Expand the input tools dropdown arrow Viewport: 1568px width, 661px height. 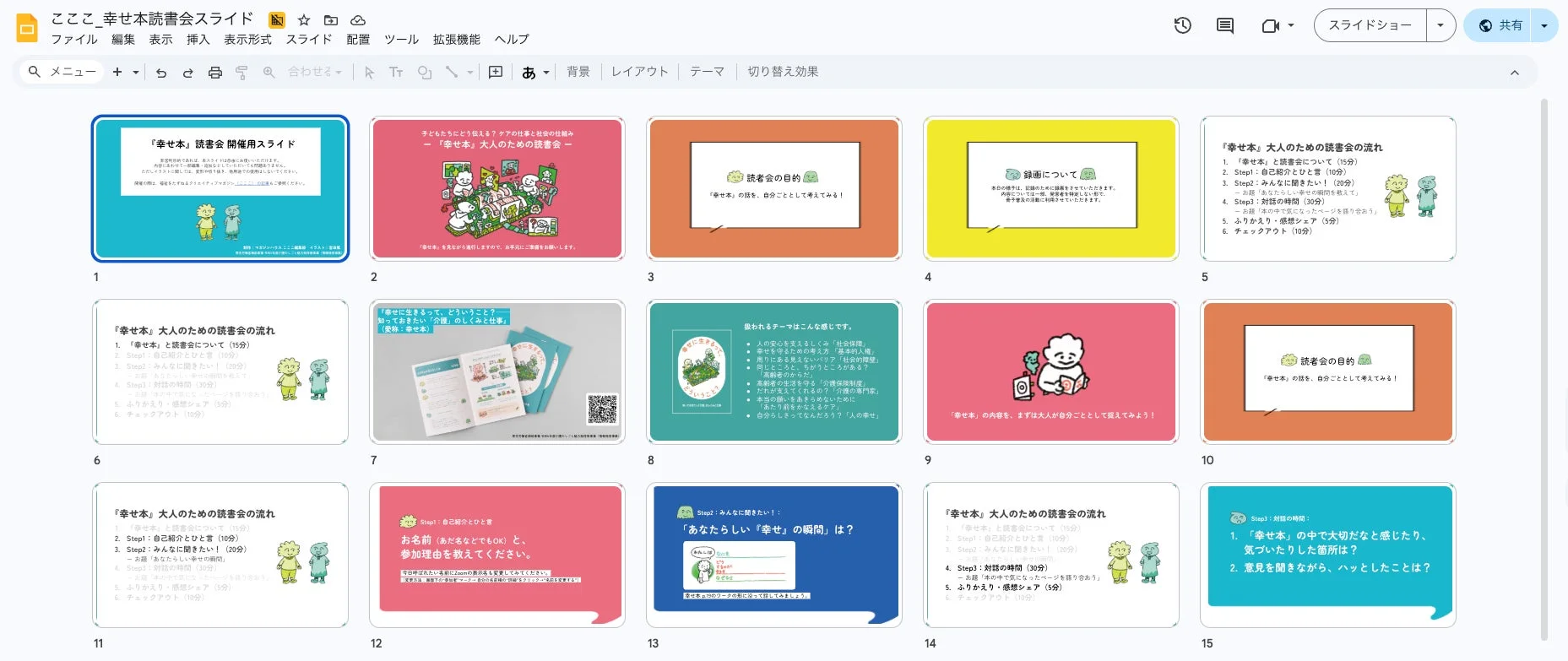click(546, 73)
